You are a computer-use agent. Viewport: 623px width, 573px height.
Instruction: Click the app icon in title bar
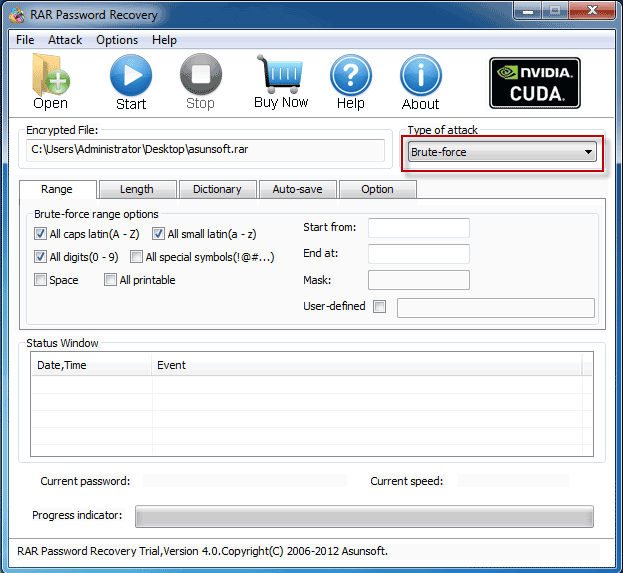click(x=17, y=15)
